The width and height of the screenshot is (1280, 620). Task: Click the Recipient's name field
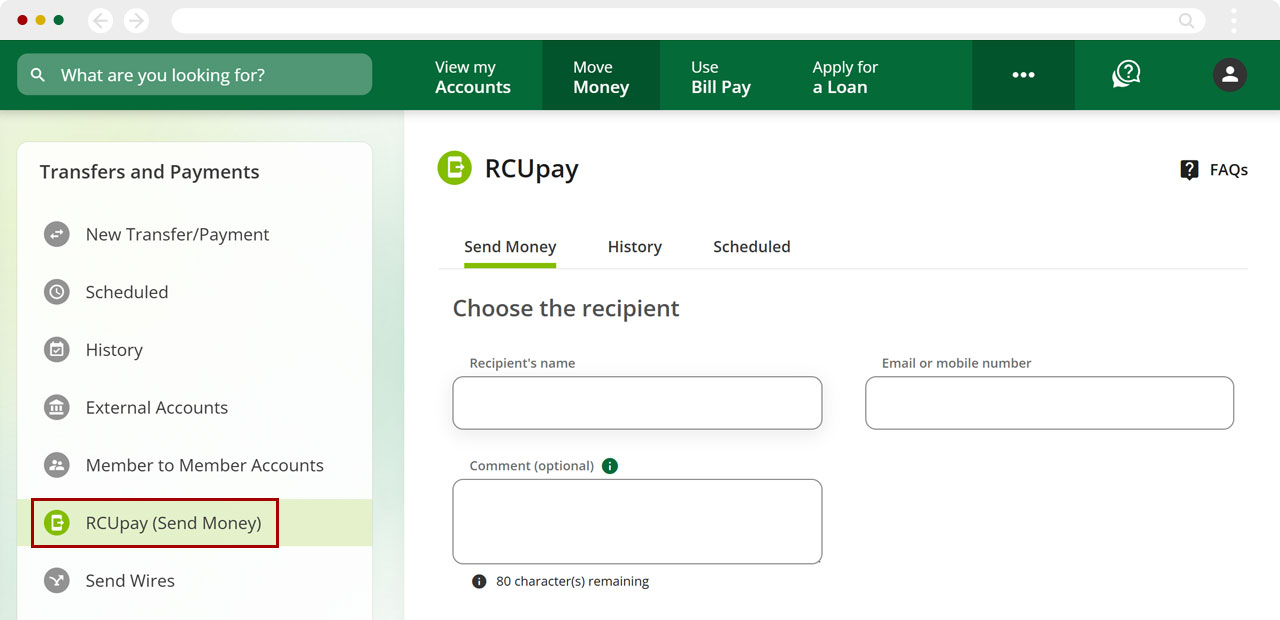click(637, 403)
